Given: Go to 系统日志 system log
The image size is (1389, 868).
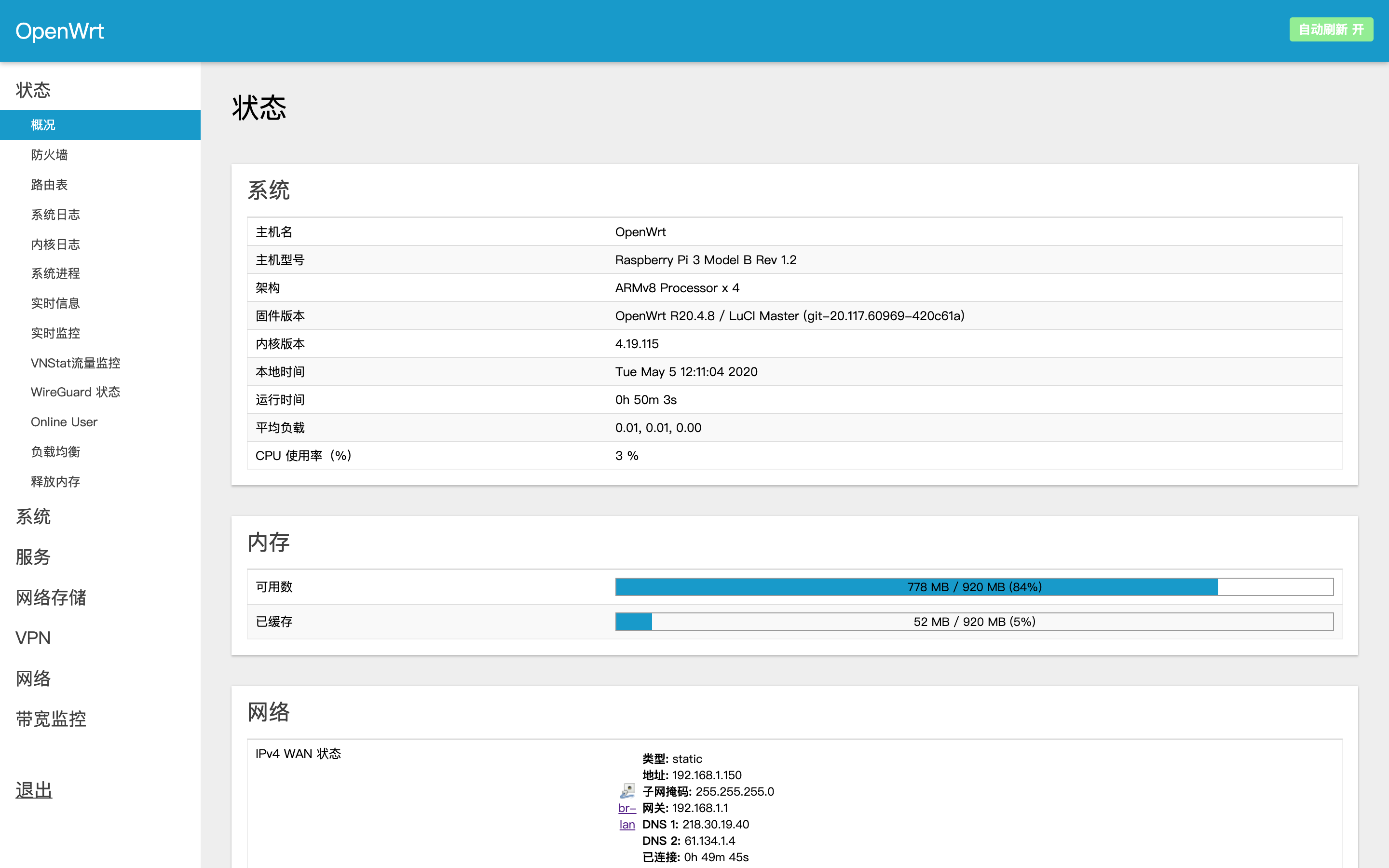Looking at the screenshot, I should pos(55,214).
